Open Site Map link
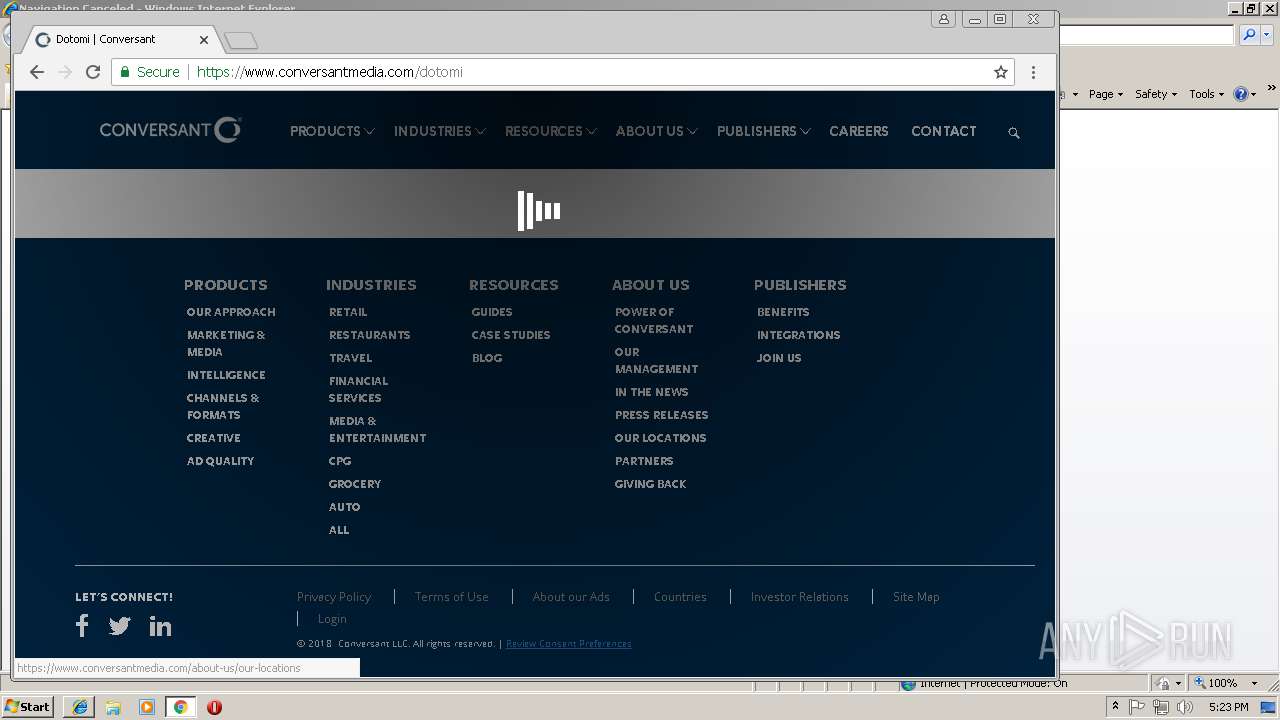Image resolution: width=1280 pixels, height=720 pixels. (916, 596)
